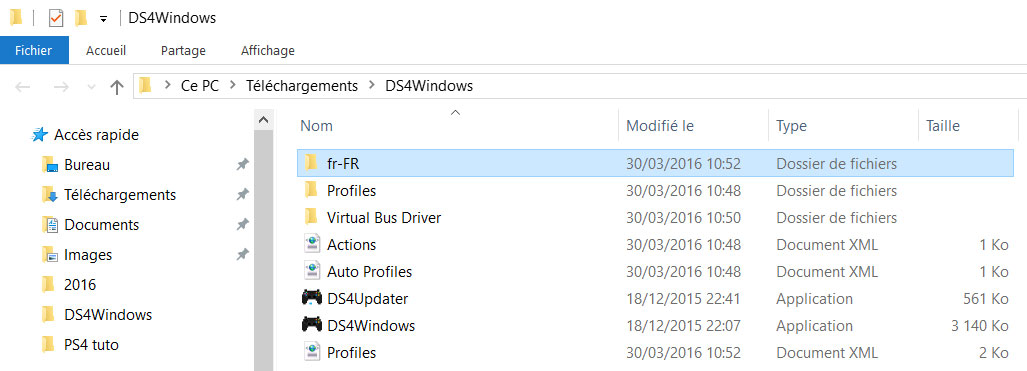1027x371 pixels.
Task: Click the 30/03/2016 10:50 date cell
Action: tap(683, 218)
